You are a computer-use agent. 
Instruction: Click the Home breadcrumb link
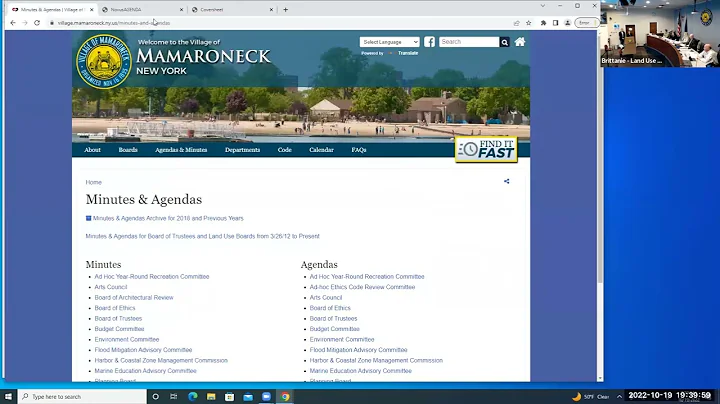click(94, 182)
